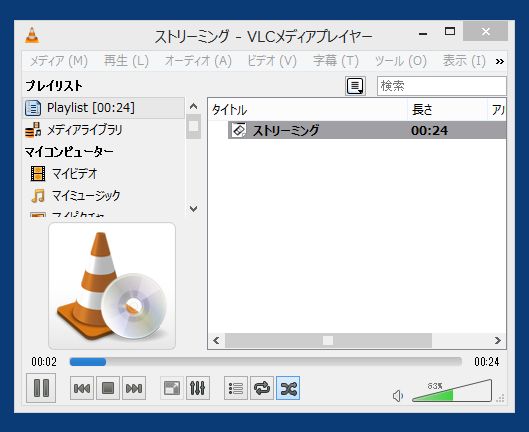The image size is (529, 432).
Task: Select Playlist [00:24] in the sidebar
Action: [103, 108]
